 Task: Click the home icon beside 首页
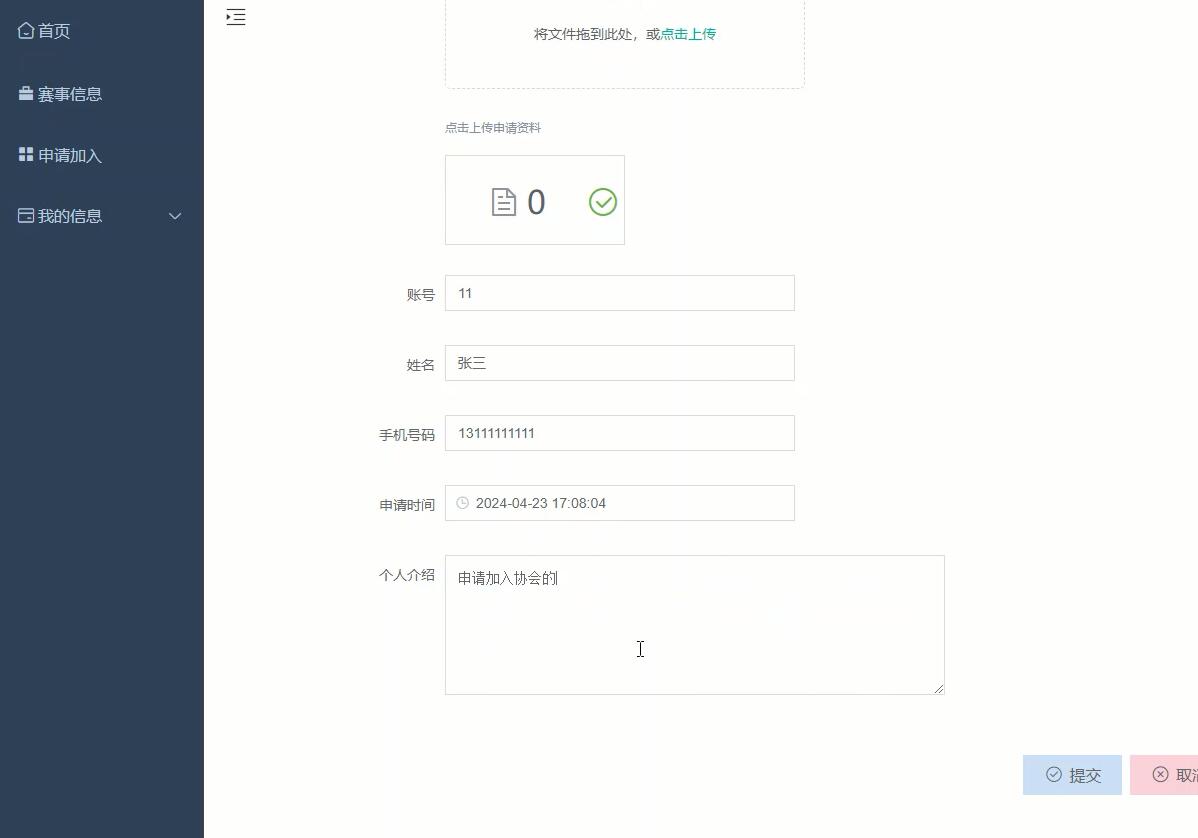(26, 31)
